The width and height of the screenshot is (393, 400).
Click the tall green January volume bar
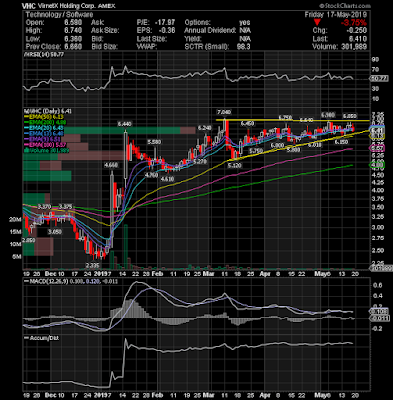pyautogui.click(x=126, y=246)
